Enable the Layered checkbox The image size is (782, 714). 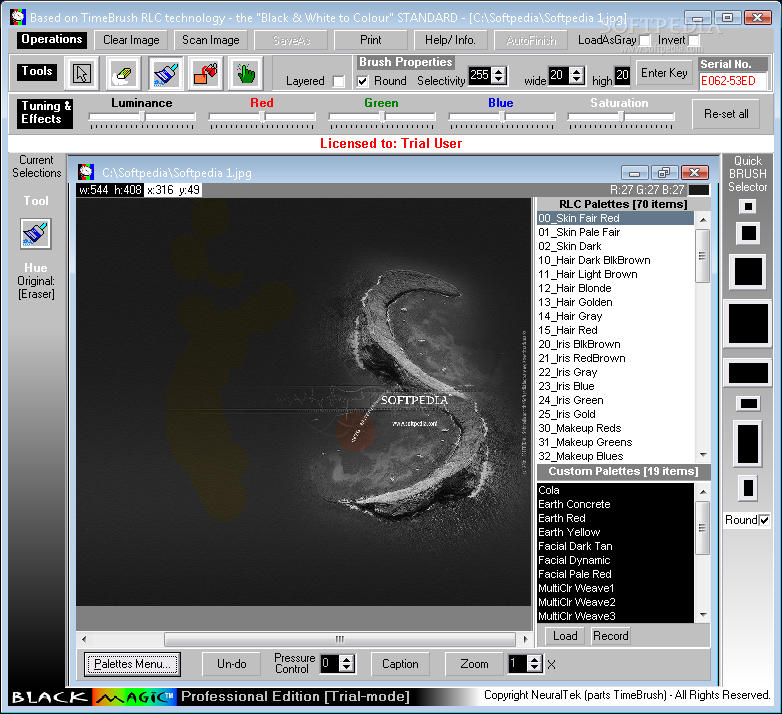(x=338, y=81)
